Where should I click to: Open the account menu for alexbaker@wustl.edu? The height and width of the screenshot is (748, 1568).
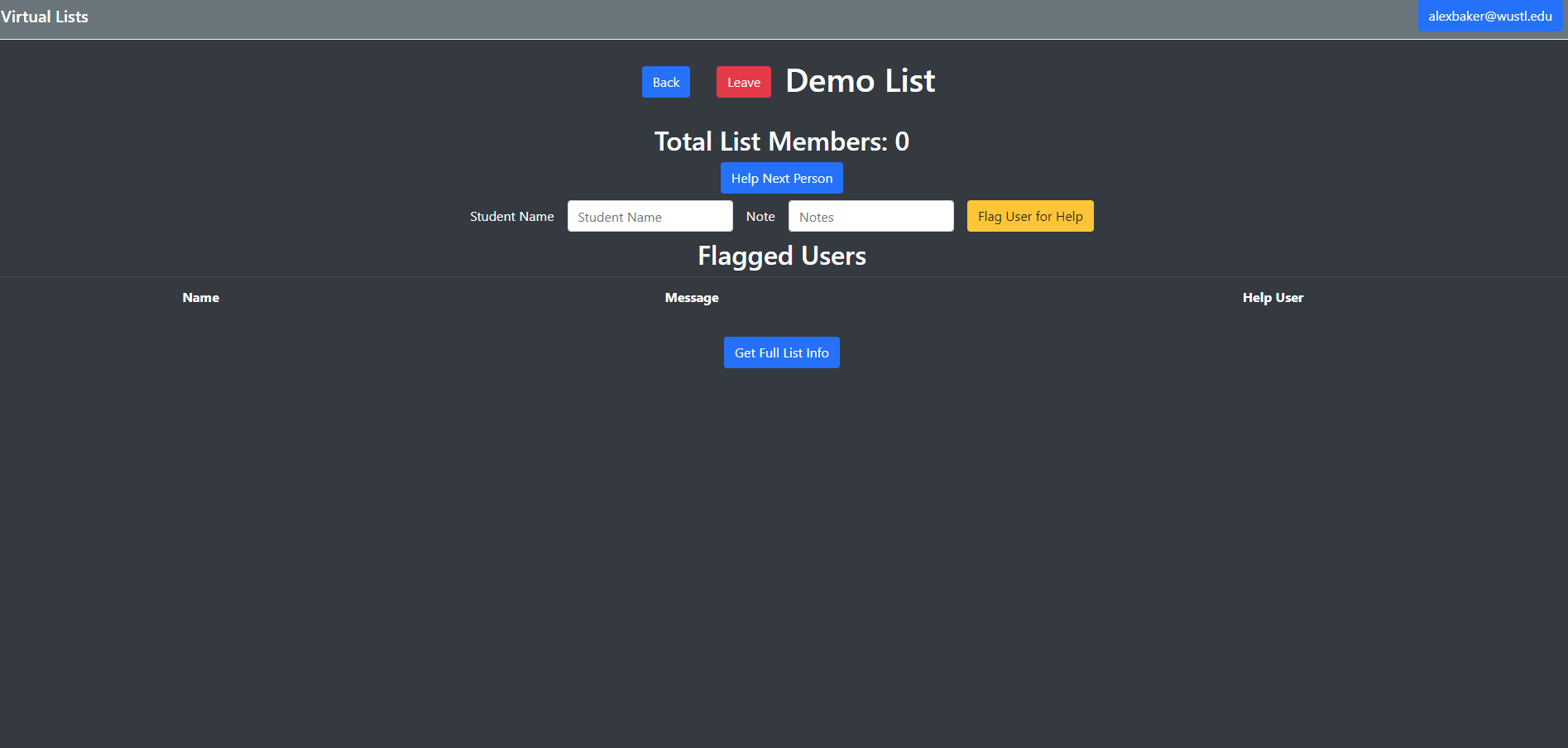click(1489, 16)
